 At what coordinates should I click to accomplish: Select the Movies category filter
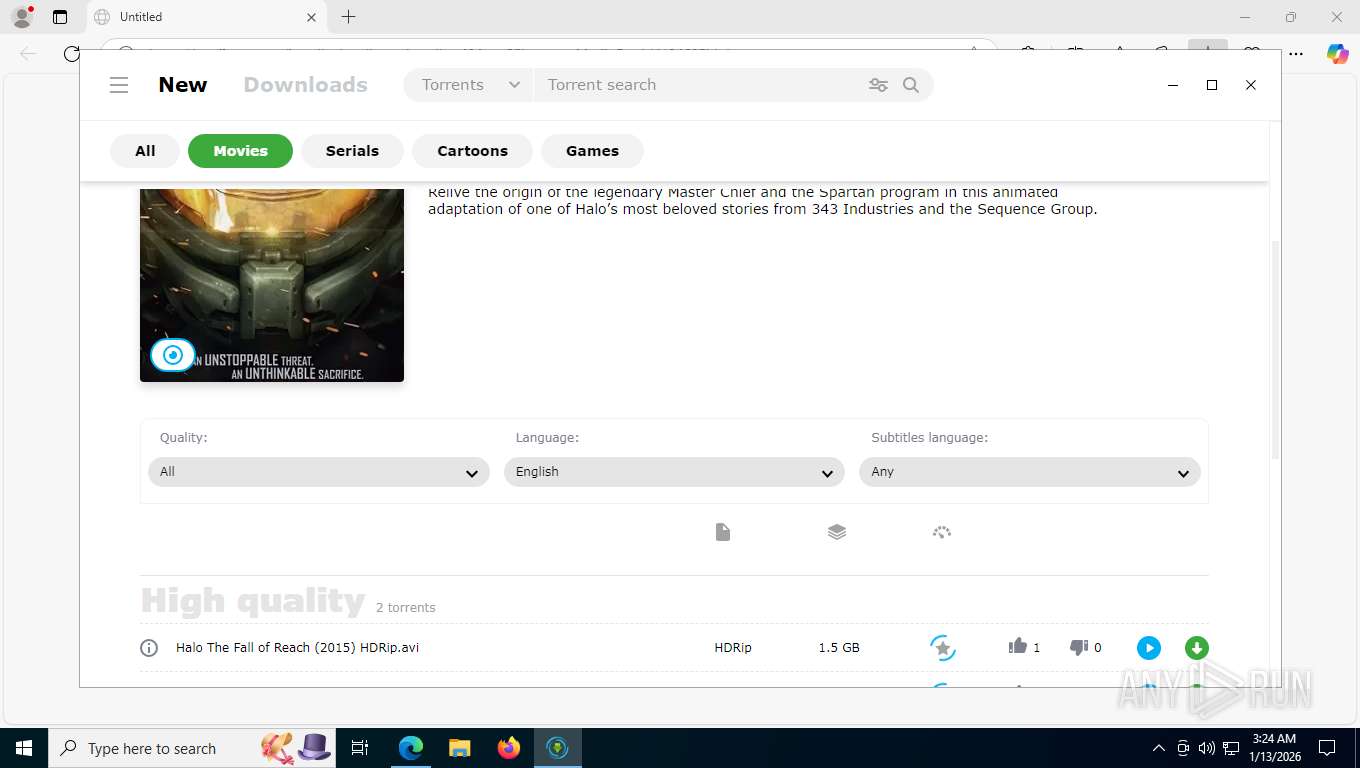click(x=240, y=151)
